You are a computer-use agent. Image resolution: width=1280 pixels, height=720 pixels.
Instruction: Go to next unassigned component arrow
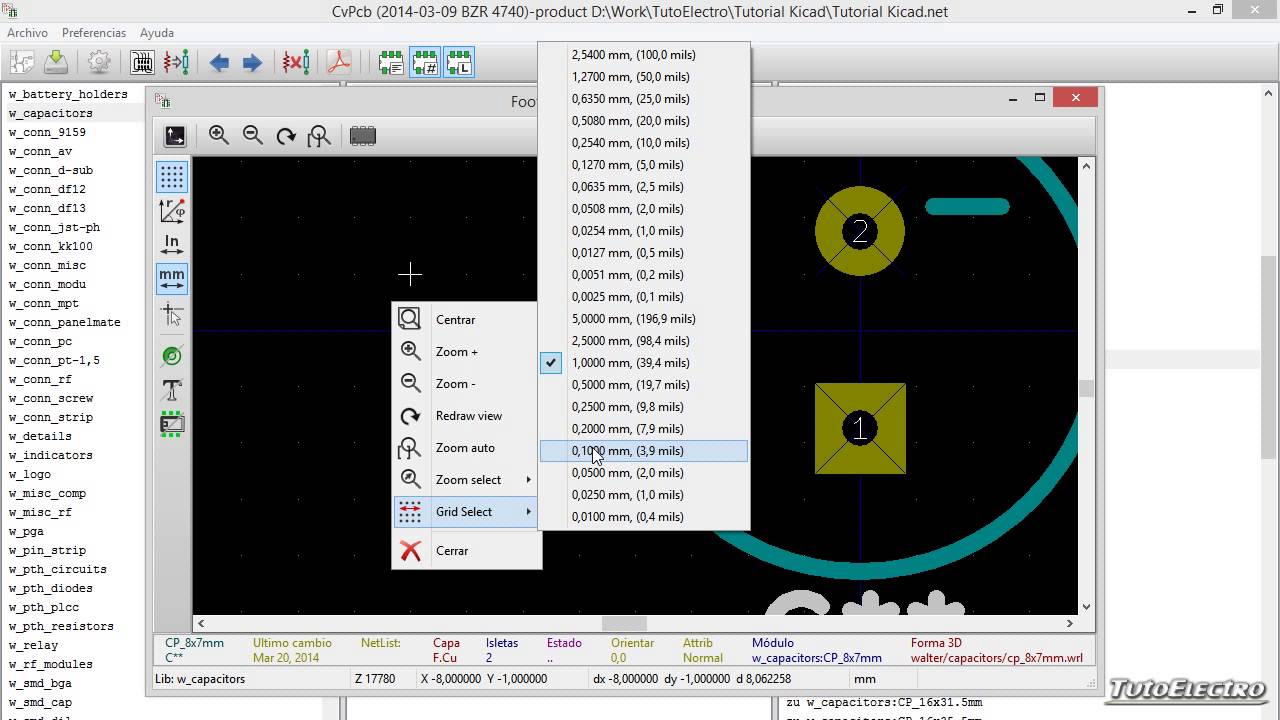pos(252,63)
